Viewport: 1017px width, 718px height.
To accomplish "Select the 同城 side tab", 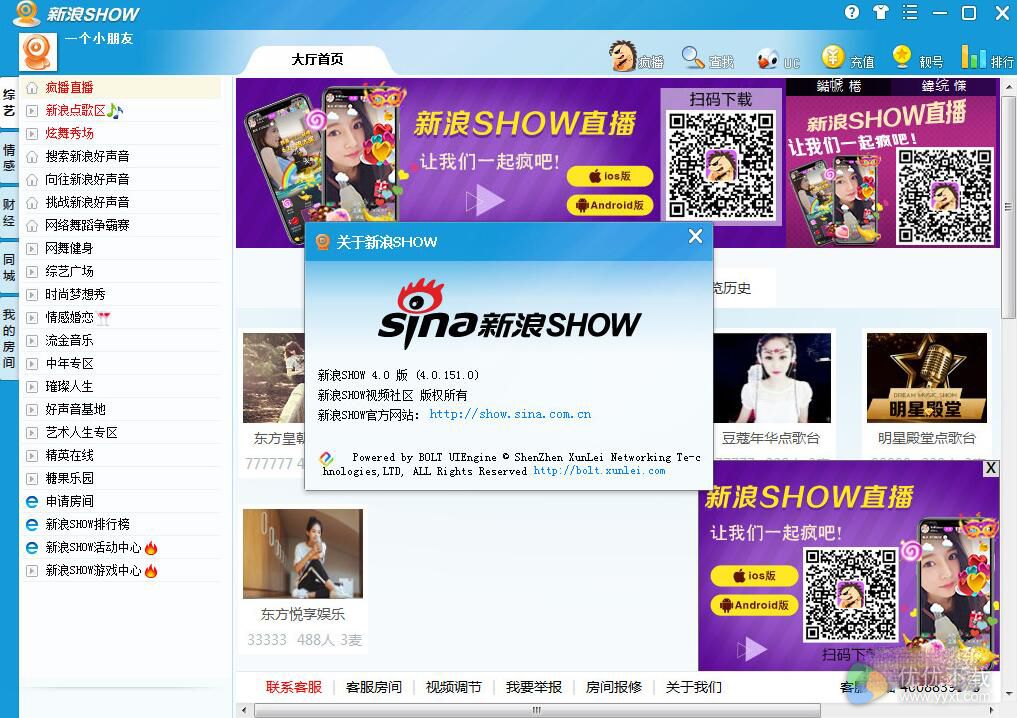I will click(9, 267).
